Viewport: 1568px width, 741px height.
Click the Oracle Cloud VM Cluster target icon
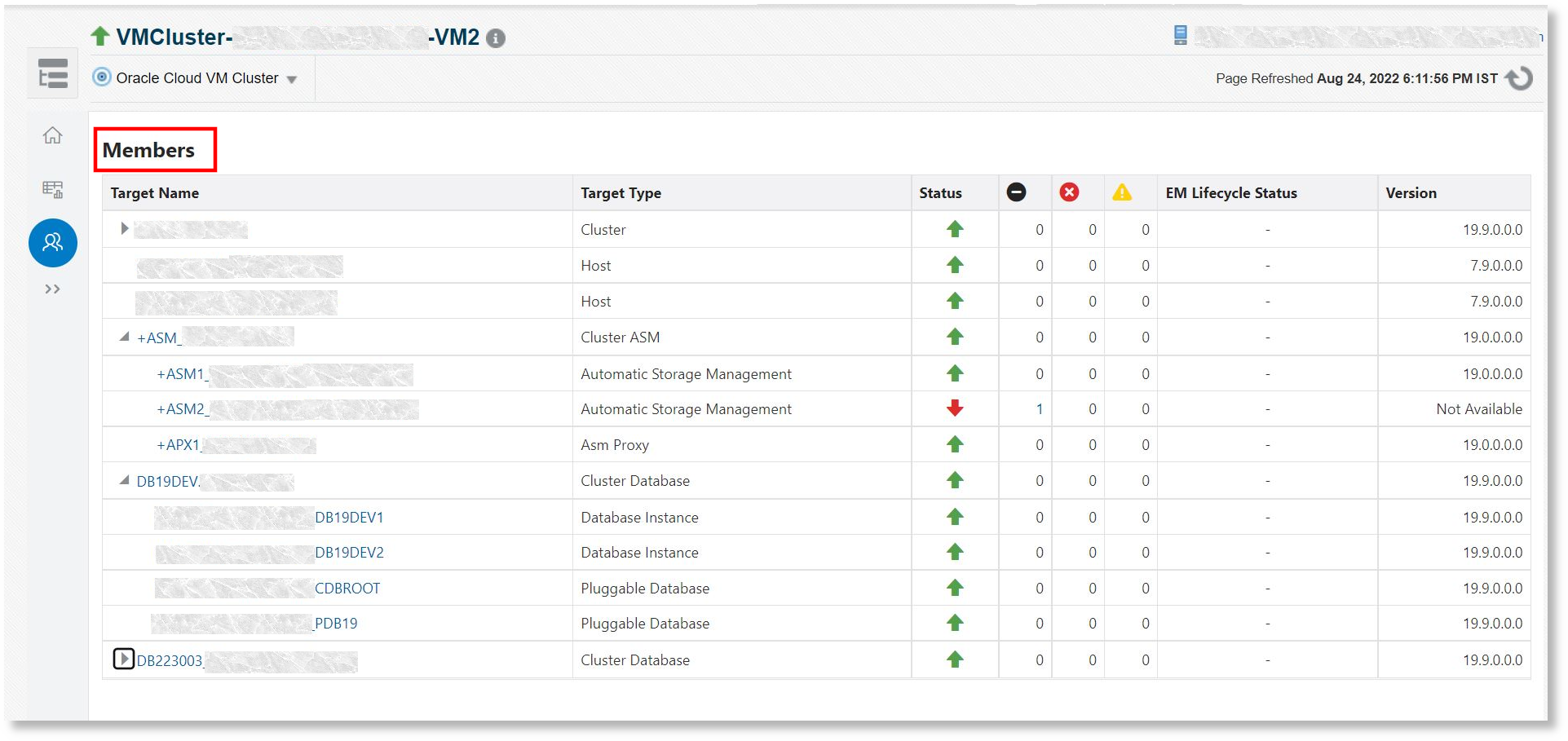coord(102,77)
